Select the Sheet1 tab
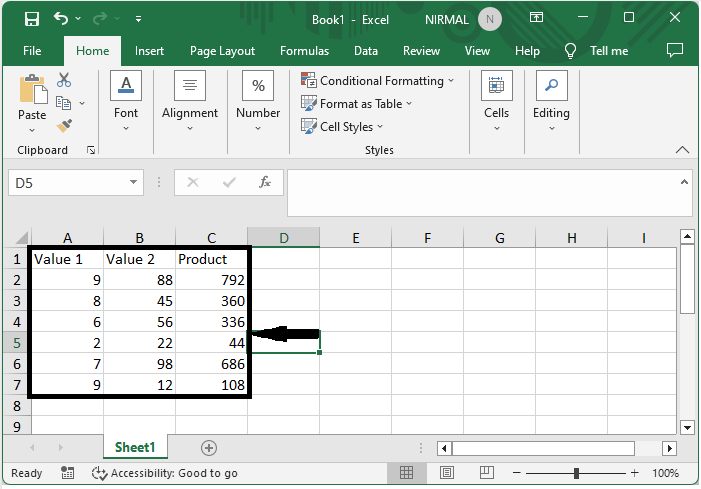This screenshot has height=489, width=701. pos(135,447)
